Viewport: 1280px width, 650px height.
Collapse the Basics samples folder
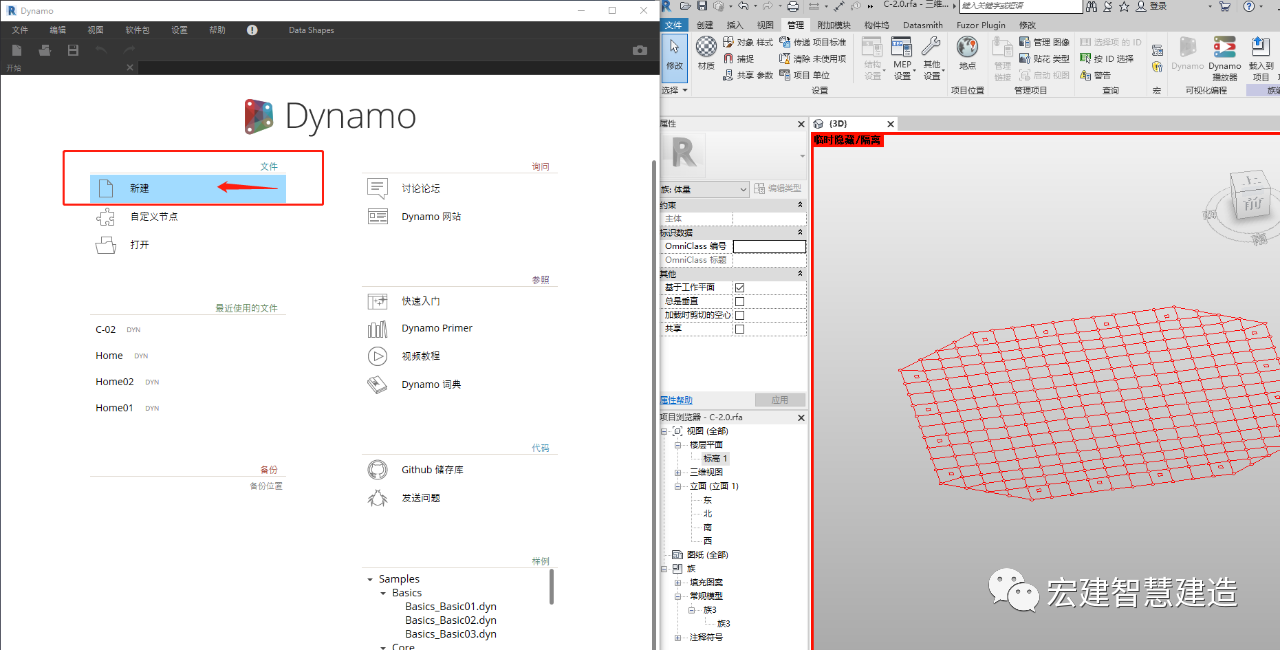382,593
